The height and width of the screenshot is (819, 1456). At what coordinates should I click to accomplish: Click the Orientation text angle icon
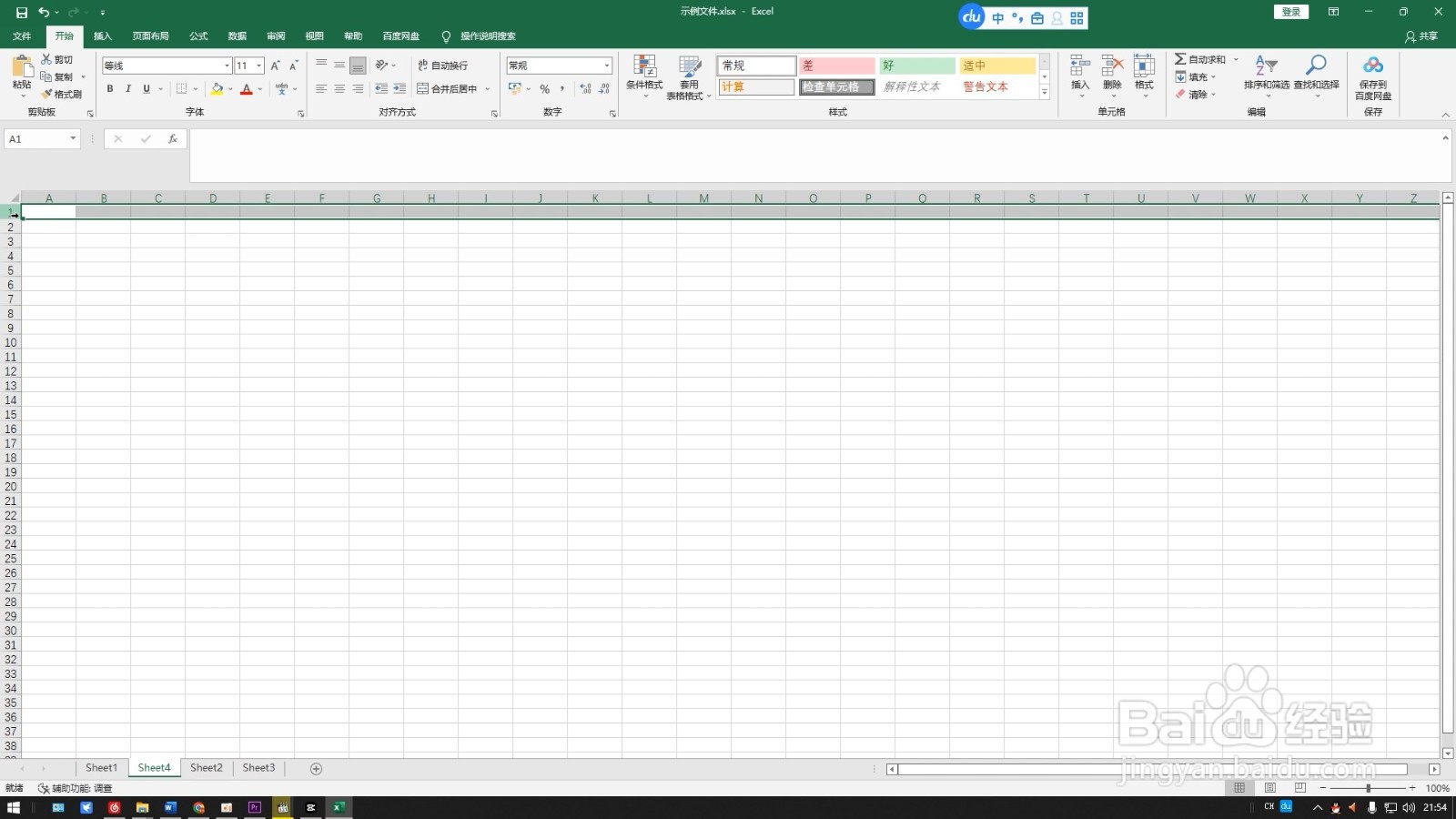coord(381,65)
